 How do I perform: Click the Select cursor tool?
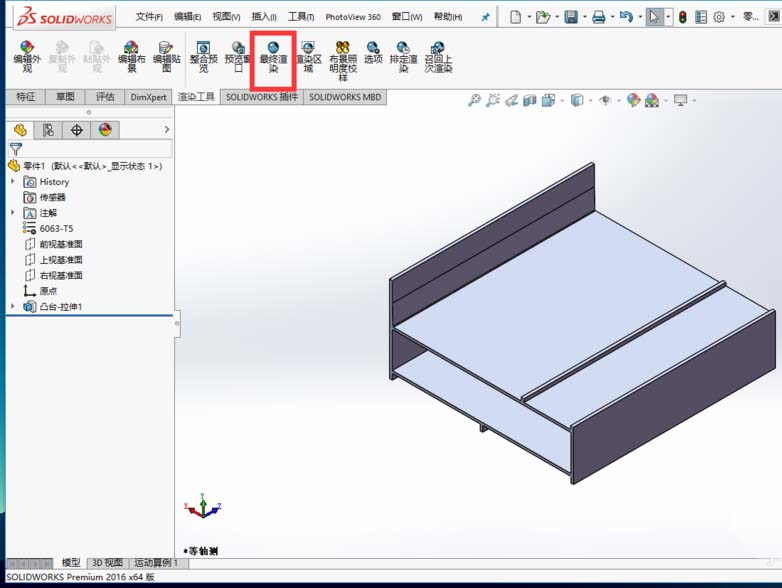point(654,17)
